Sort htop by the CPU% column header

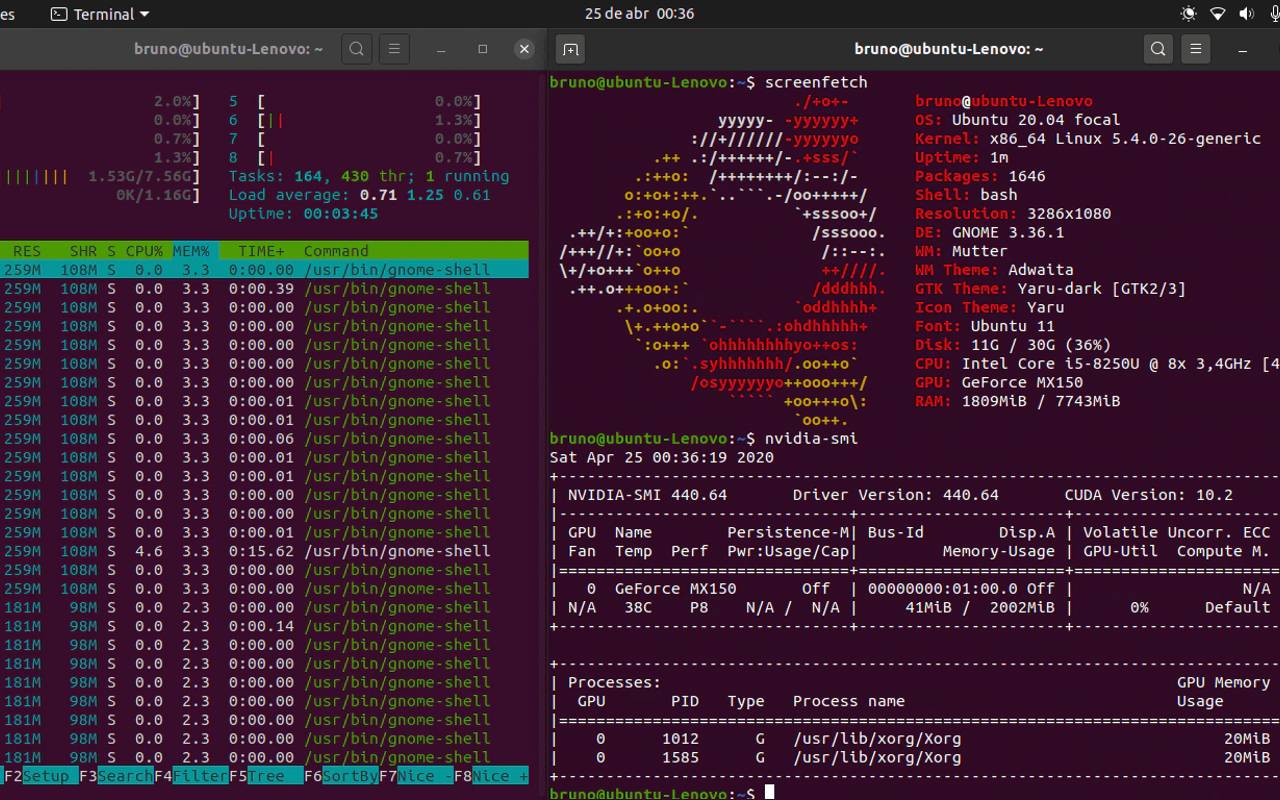tap(144, 251)
